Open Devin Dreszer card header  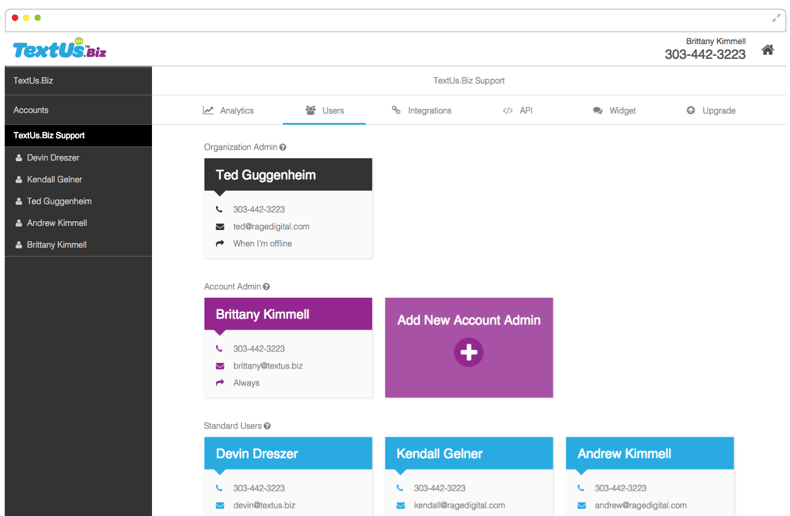288,453
